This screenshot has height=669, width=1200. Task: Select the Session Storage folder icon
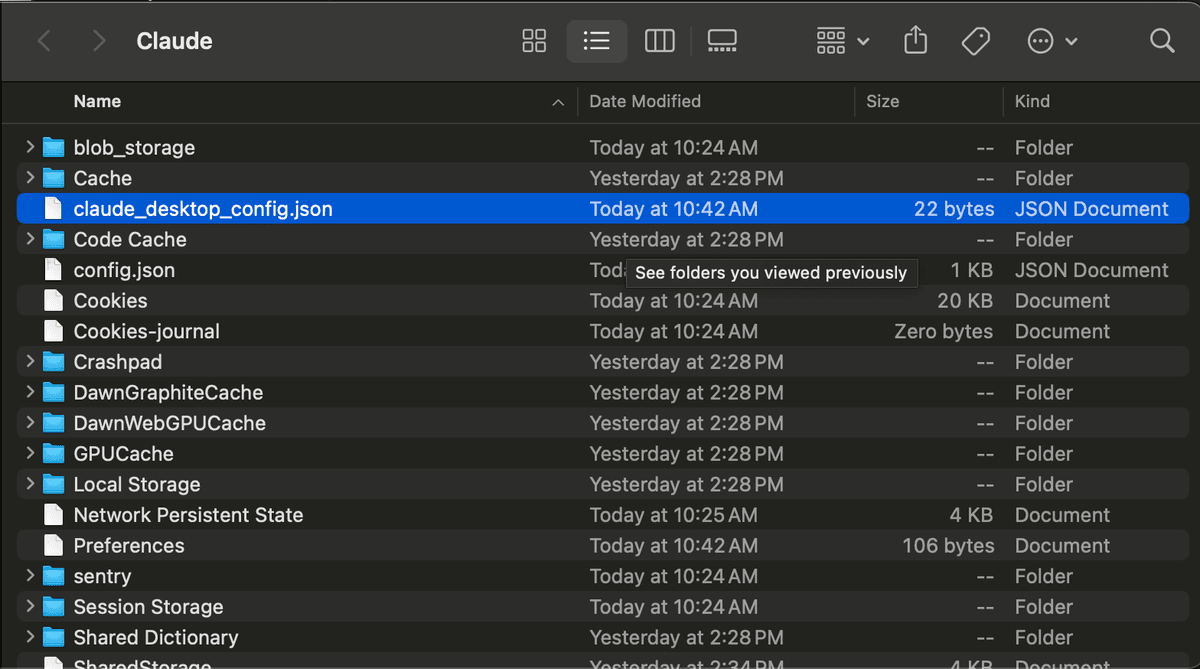pos(53,607)
